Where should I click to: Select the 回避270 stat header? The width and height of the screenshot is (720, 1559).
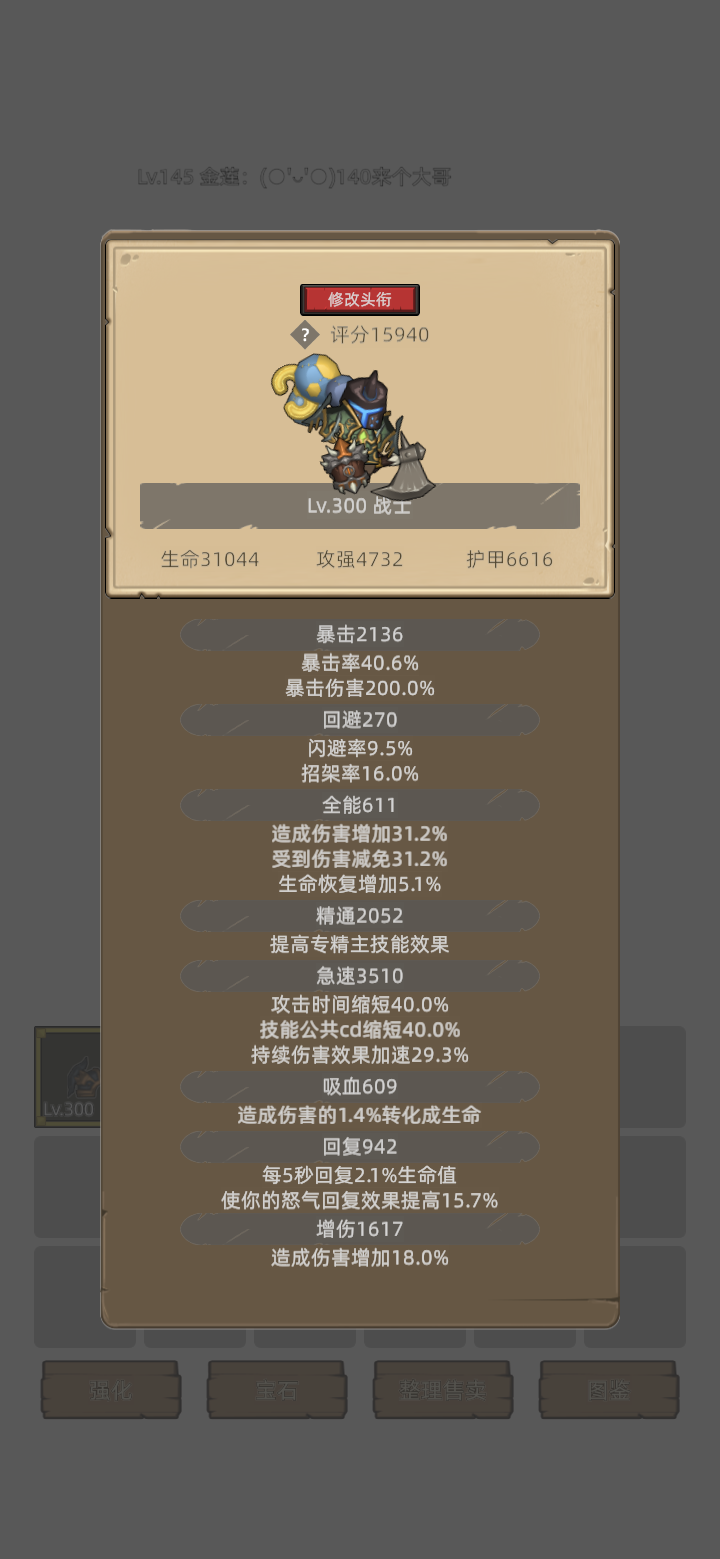click(x=360, y=720)
